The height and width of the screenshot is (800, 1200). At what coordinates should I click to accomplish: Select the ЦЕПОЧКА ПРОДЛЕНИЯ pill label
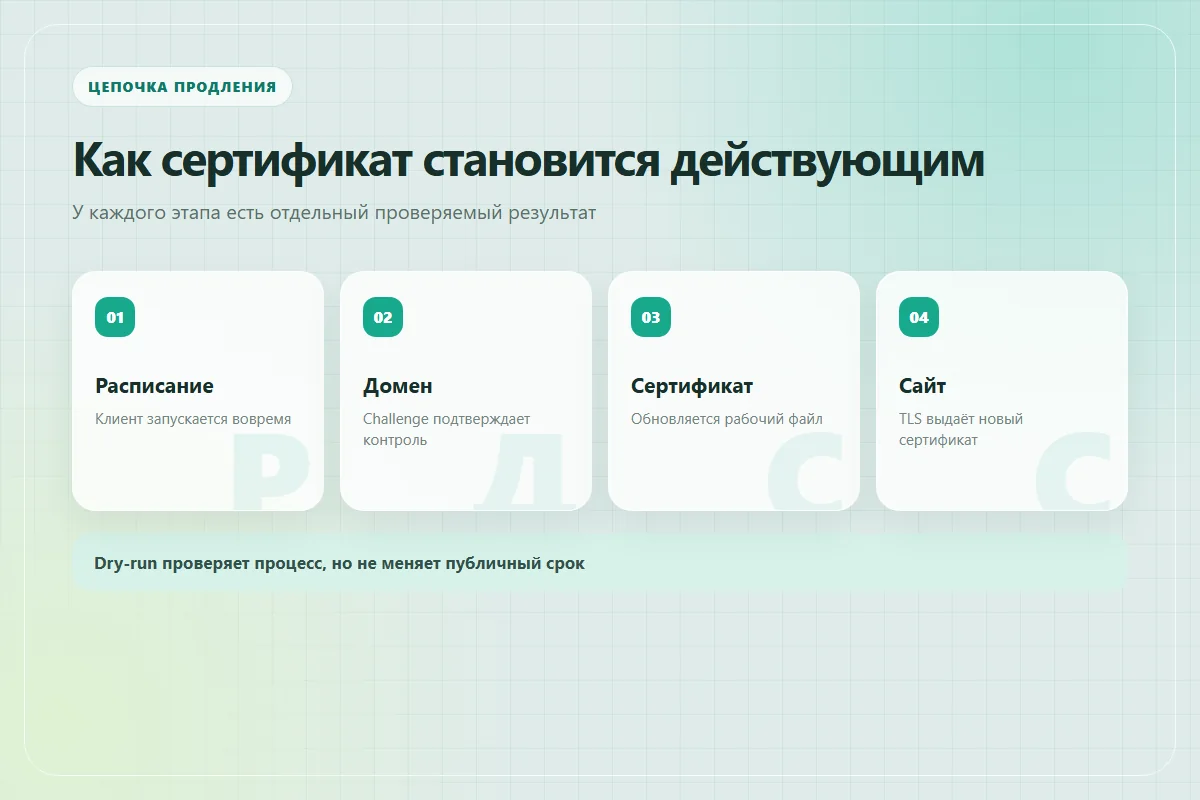[x=182, y=86]
